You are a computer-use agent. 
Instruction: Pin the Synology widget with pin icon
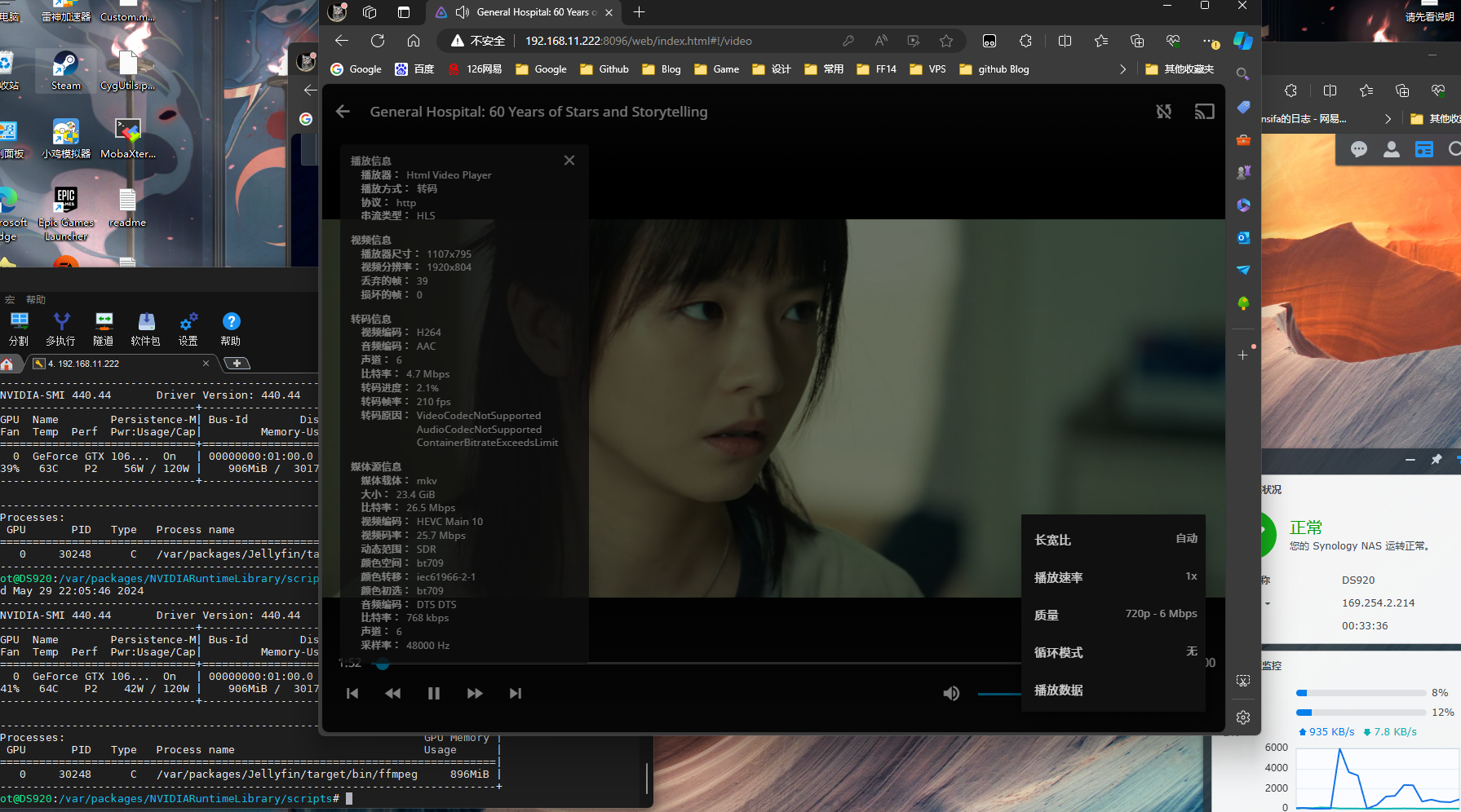pyautogui.click(x=1437, y=460)
